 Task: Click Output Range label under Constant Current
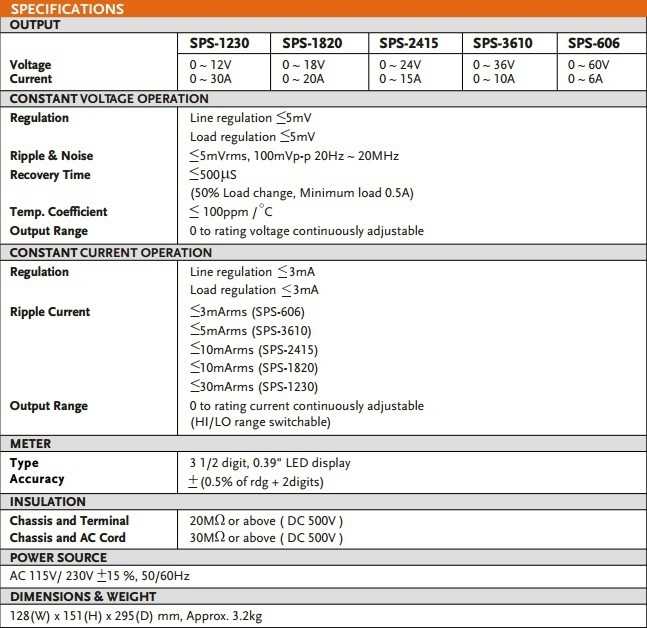pos(49,406)
